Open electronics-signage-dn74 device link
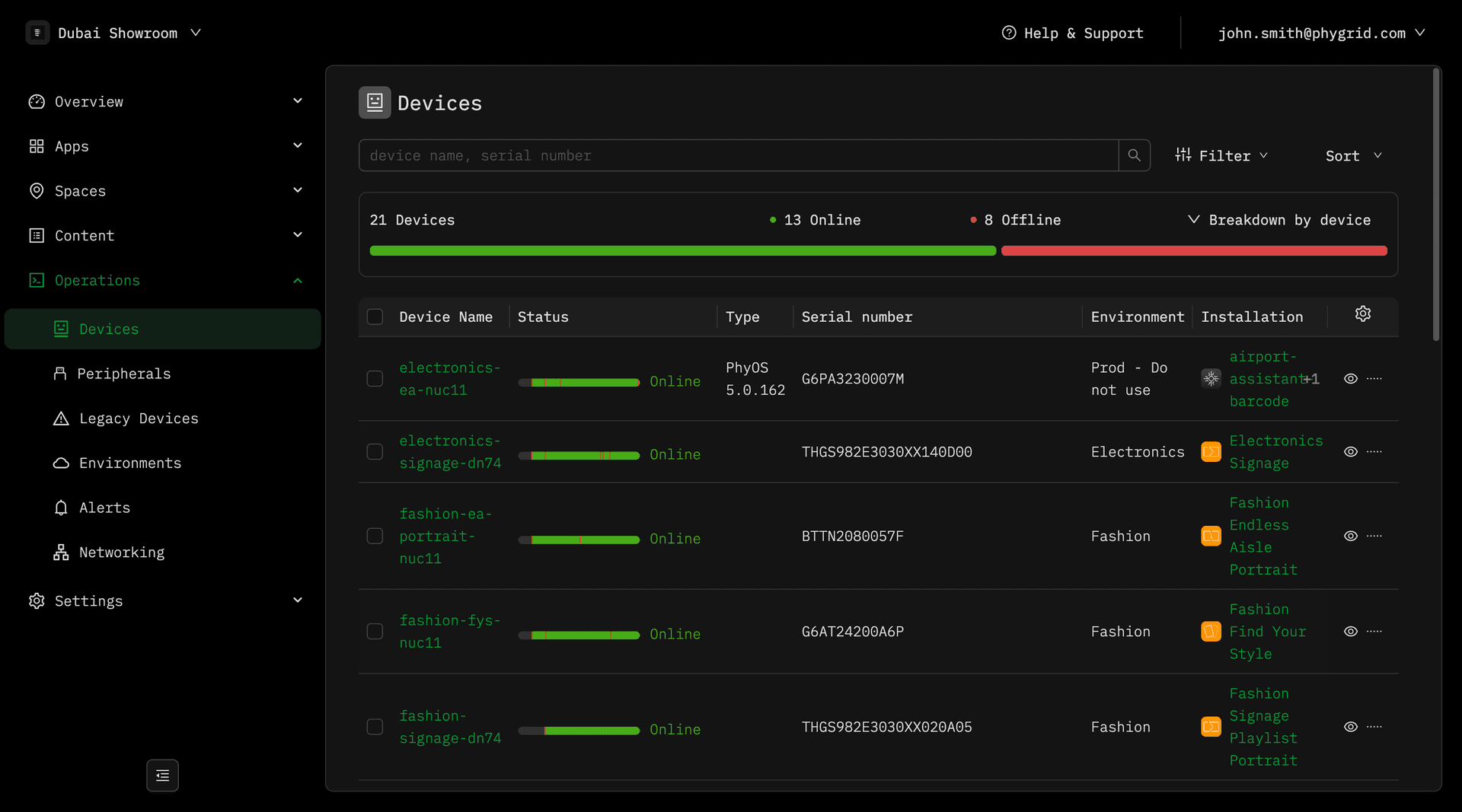Screen dimensions: 1462x812 pyautogui.click(x=449, y=452)
